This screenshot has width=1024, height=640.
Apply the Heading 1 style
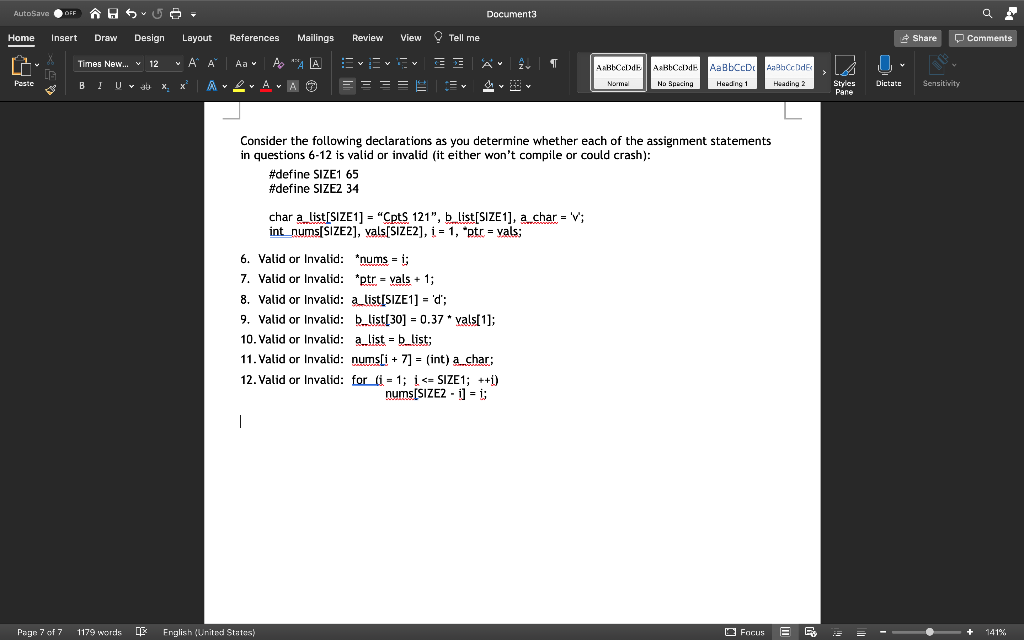pos(732,72)
